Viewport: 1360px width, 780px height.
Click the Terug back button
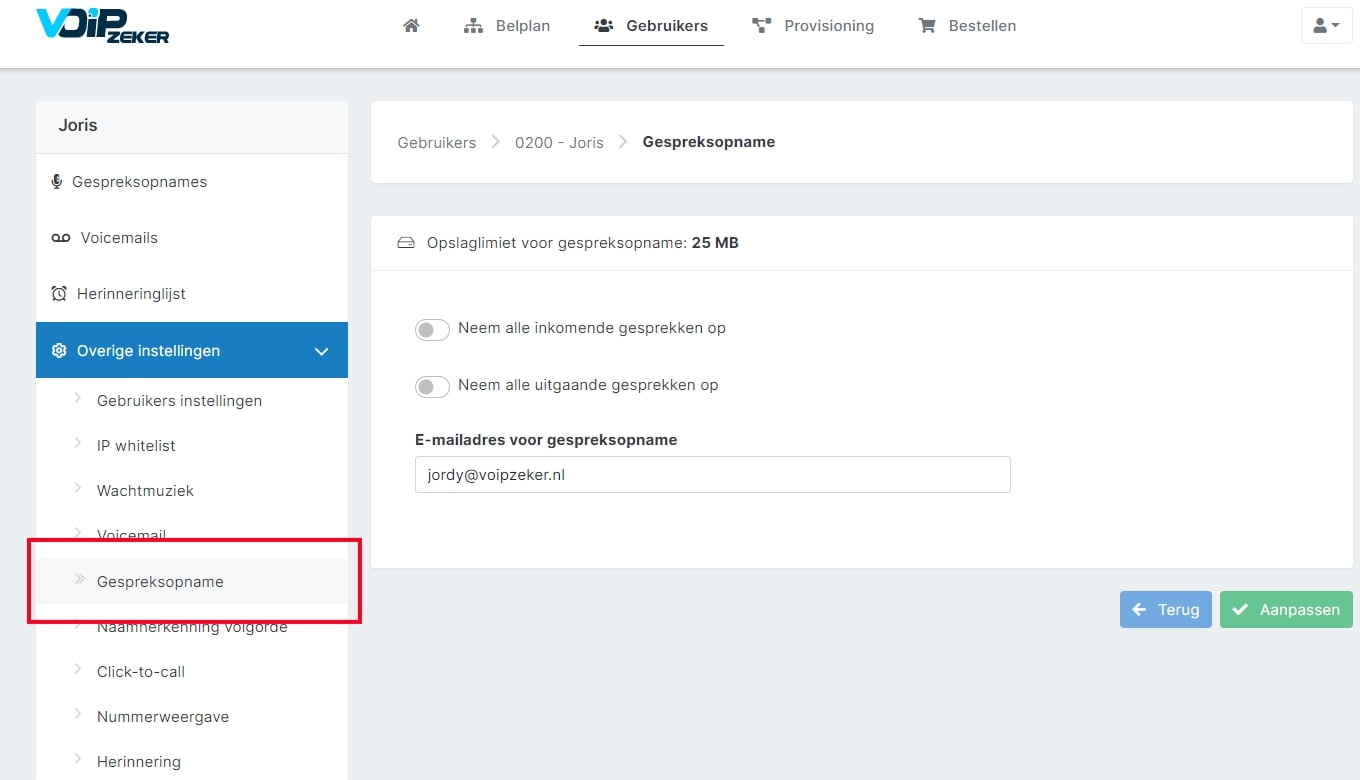point(1166,609)
